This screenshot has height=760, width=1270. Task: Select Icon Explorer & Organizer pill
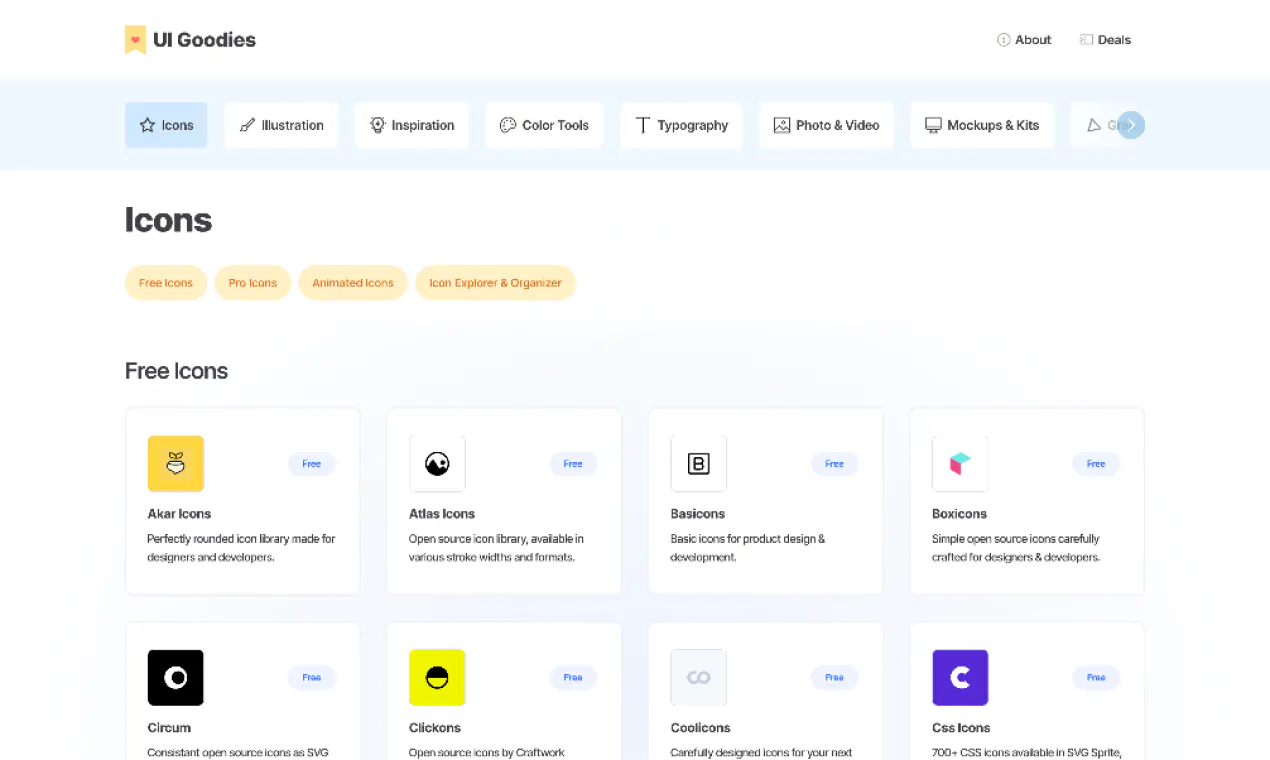495,283
